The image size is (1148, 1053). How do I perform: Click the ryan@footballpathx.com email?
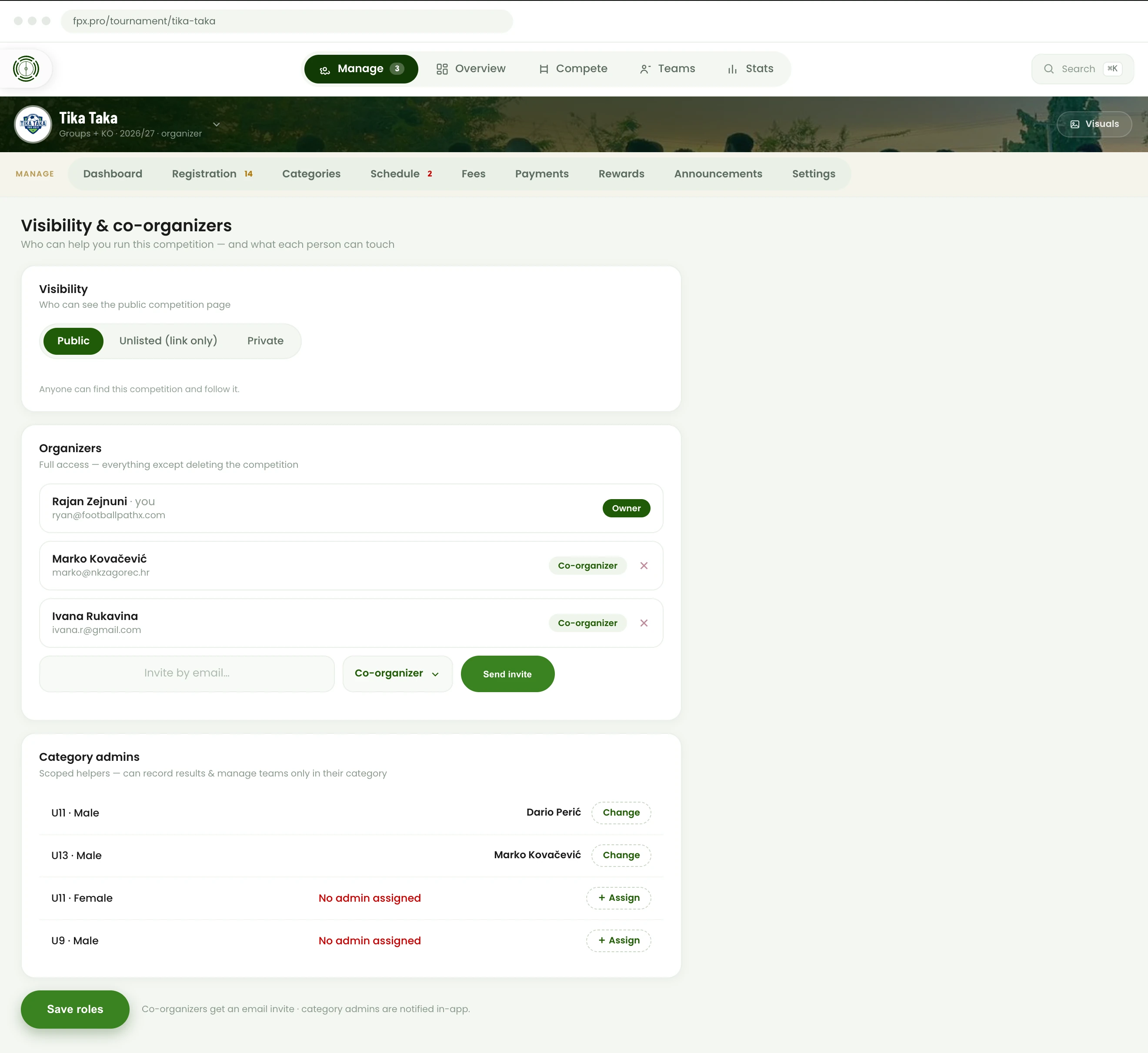(x=109, y=516)
